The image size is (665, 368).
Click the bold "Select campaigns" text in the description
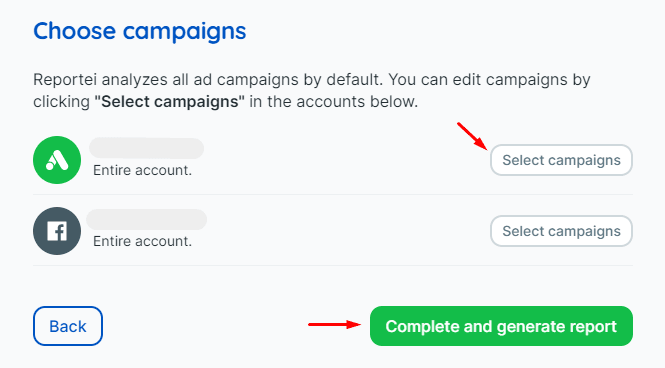[x=170, y=102]
